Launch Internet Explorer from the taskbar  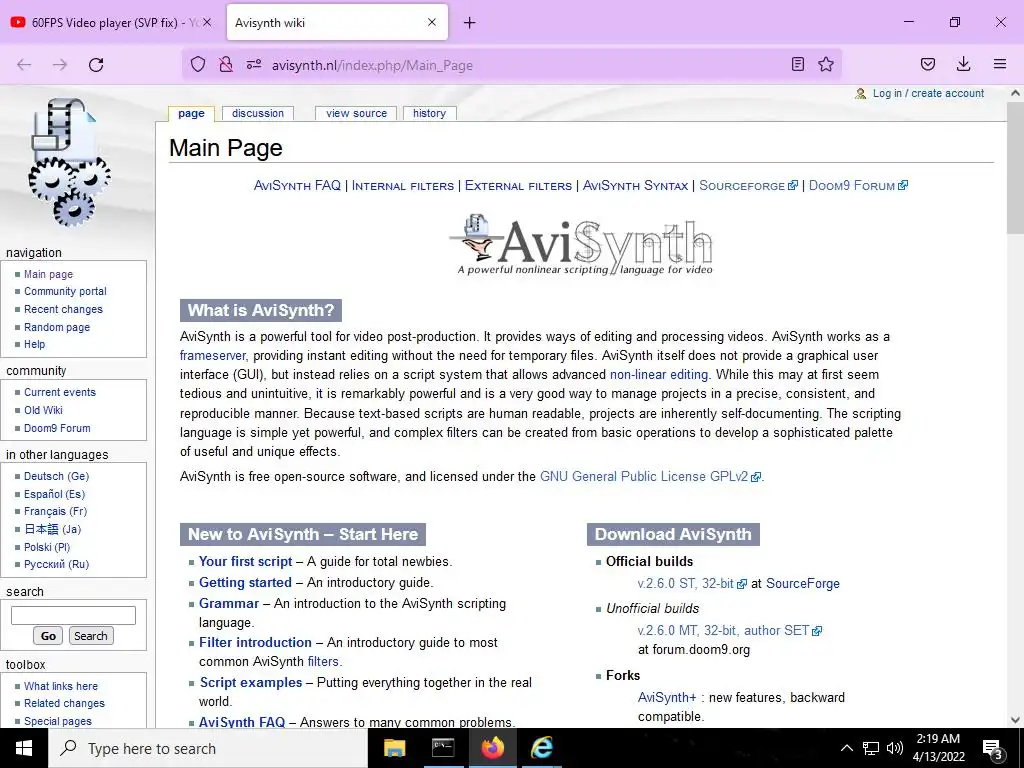(541, 748)
